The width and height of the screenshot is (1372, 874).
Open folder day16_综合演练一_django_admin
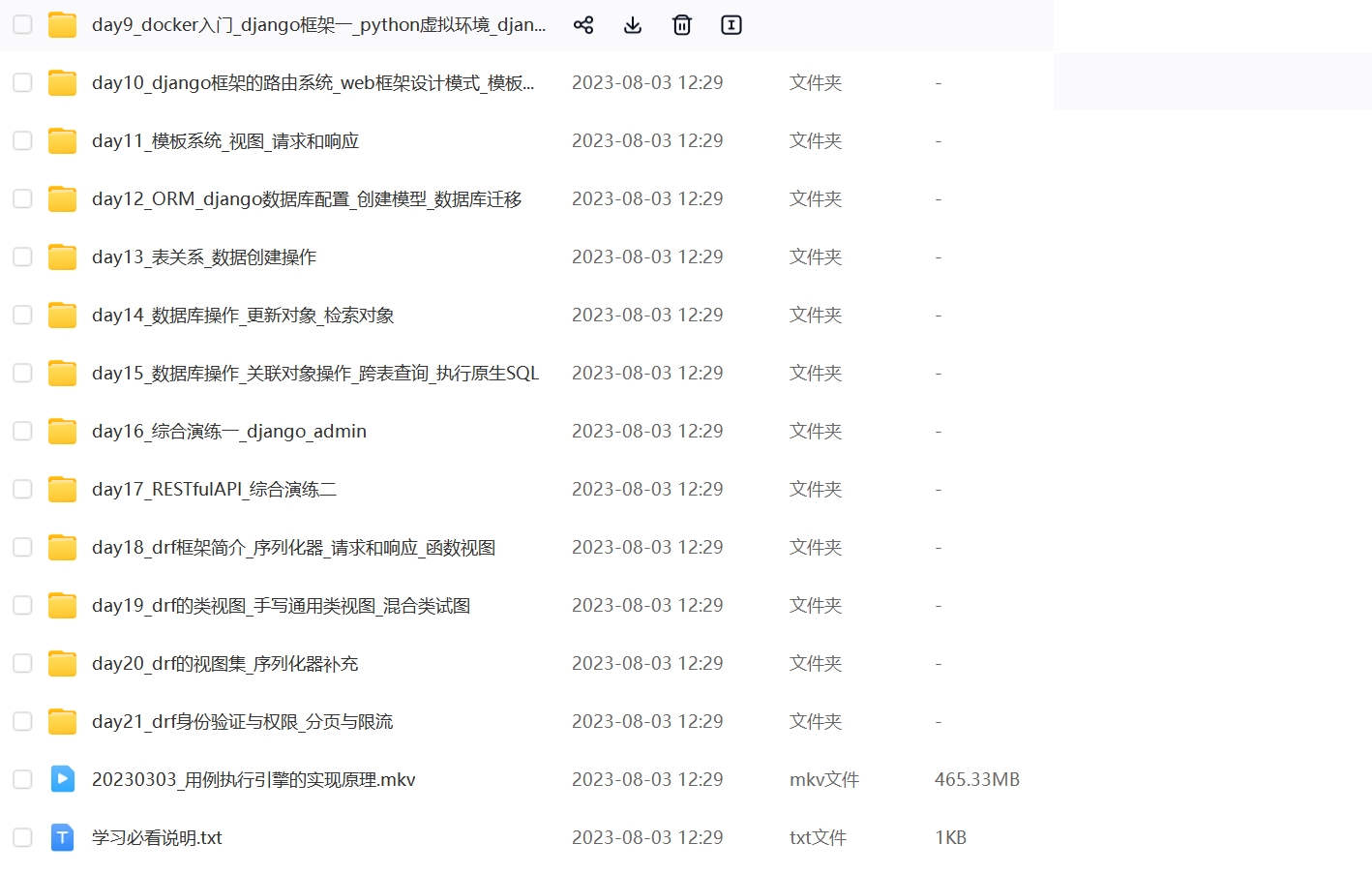coord(229,432)
